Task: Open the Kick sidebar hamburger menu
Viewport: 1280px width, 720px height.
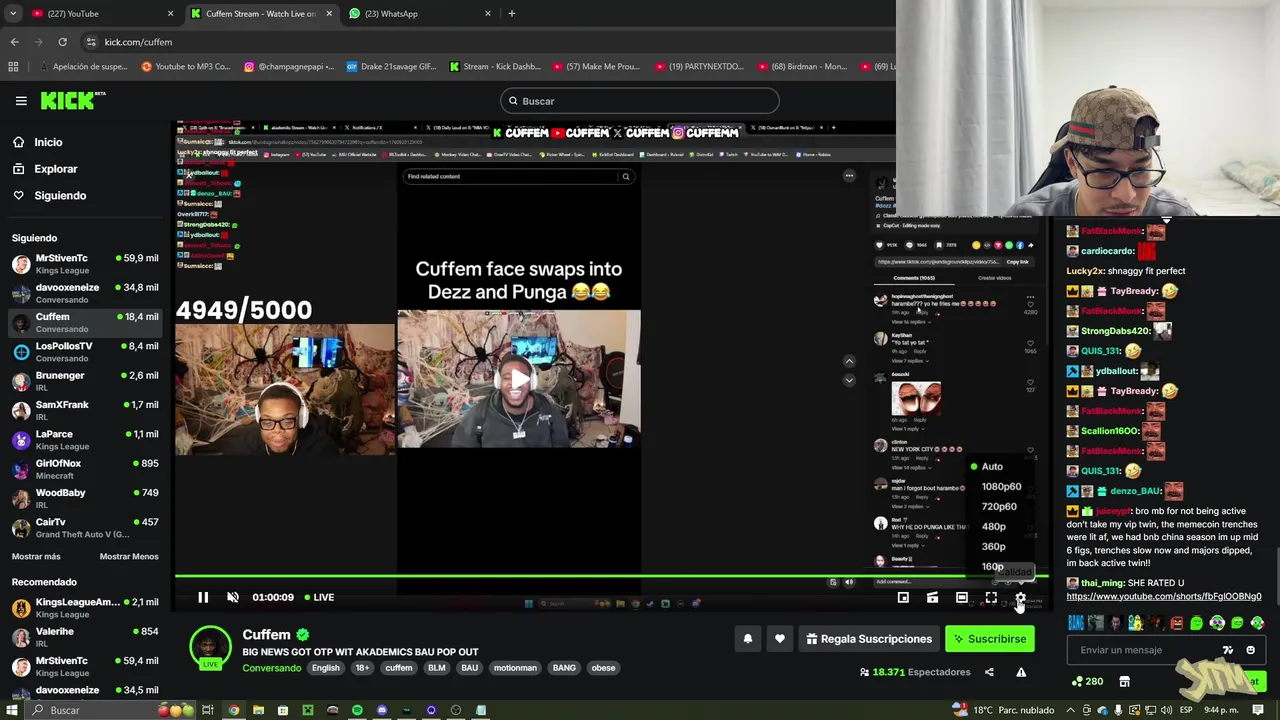Action: [21, 101]
